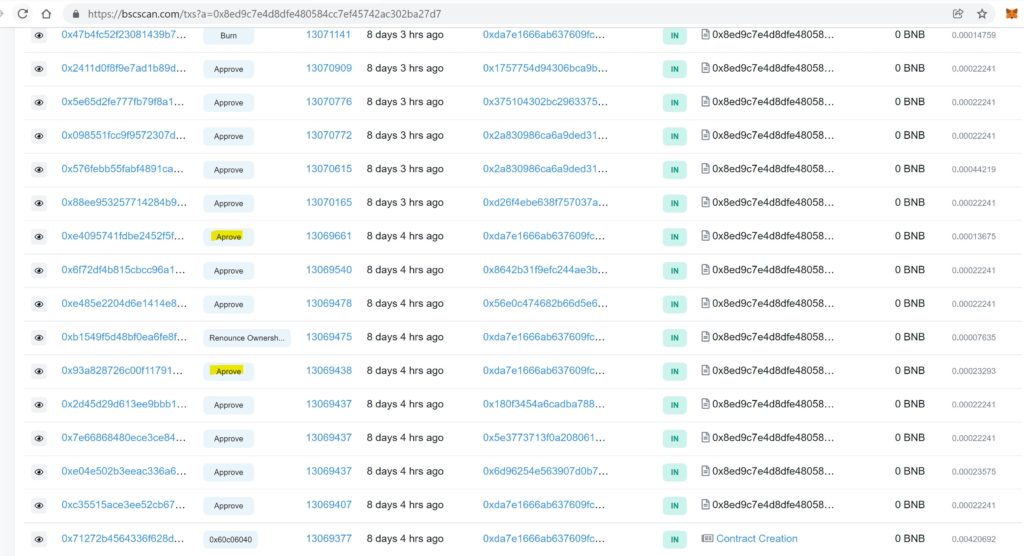
Task: Go to the browser home page
Action: (46, 14)
